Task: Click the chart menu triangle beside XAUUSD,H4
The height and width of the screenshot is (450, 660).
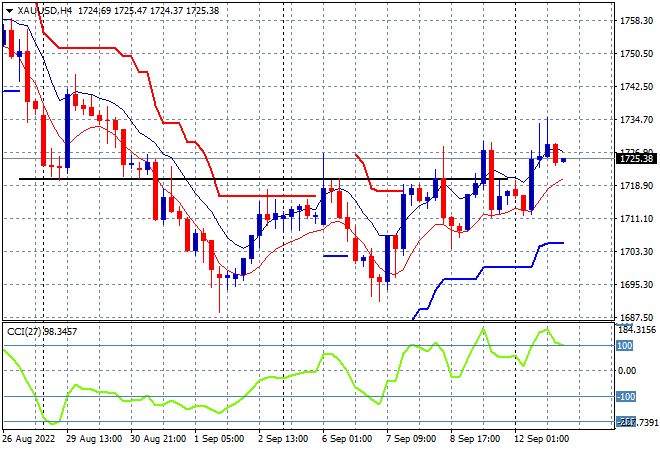Action: point(9,11)
